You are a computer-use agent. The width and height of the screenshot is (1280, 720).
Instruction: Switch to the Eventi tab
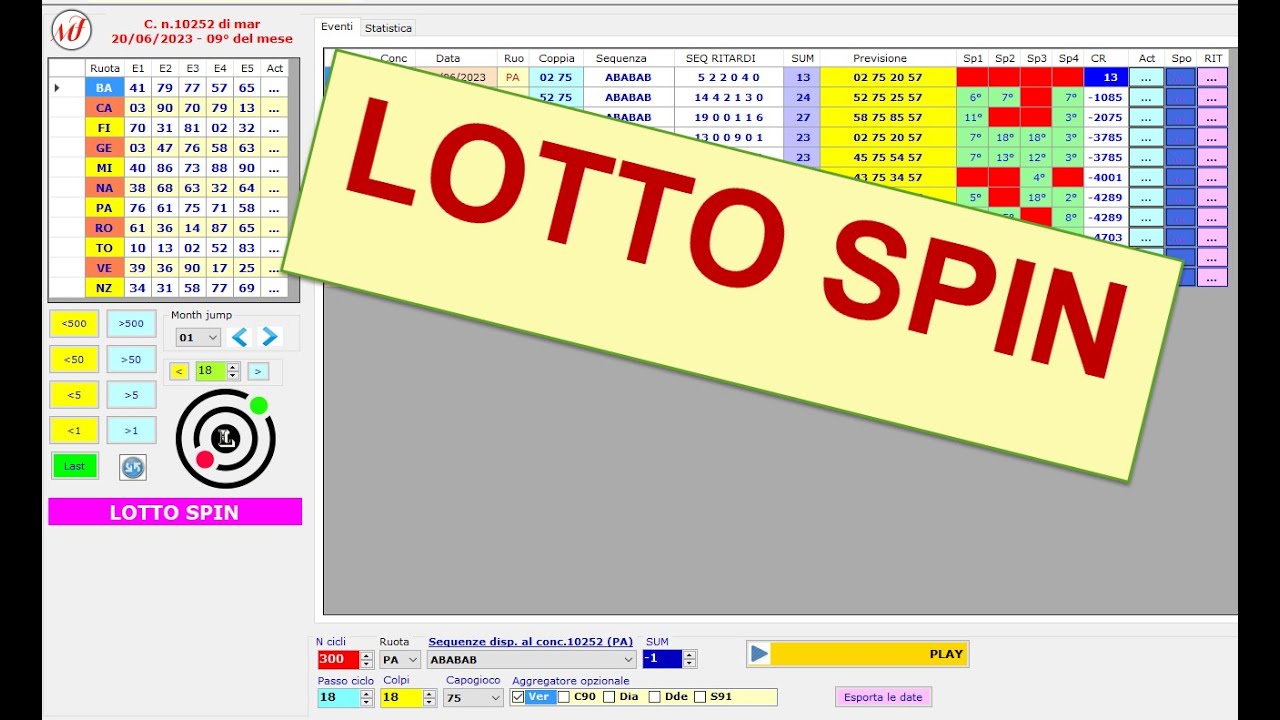point(336,27)
